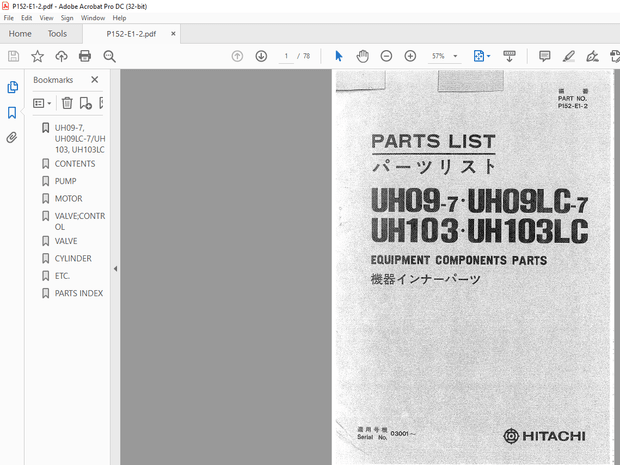Jump to PUMP bookmark
The width and height of the screenshot is (620, 465).
(65, 181)
